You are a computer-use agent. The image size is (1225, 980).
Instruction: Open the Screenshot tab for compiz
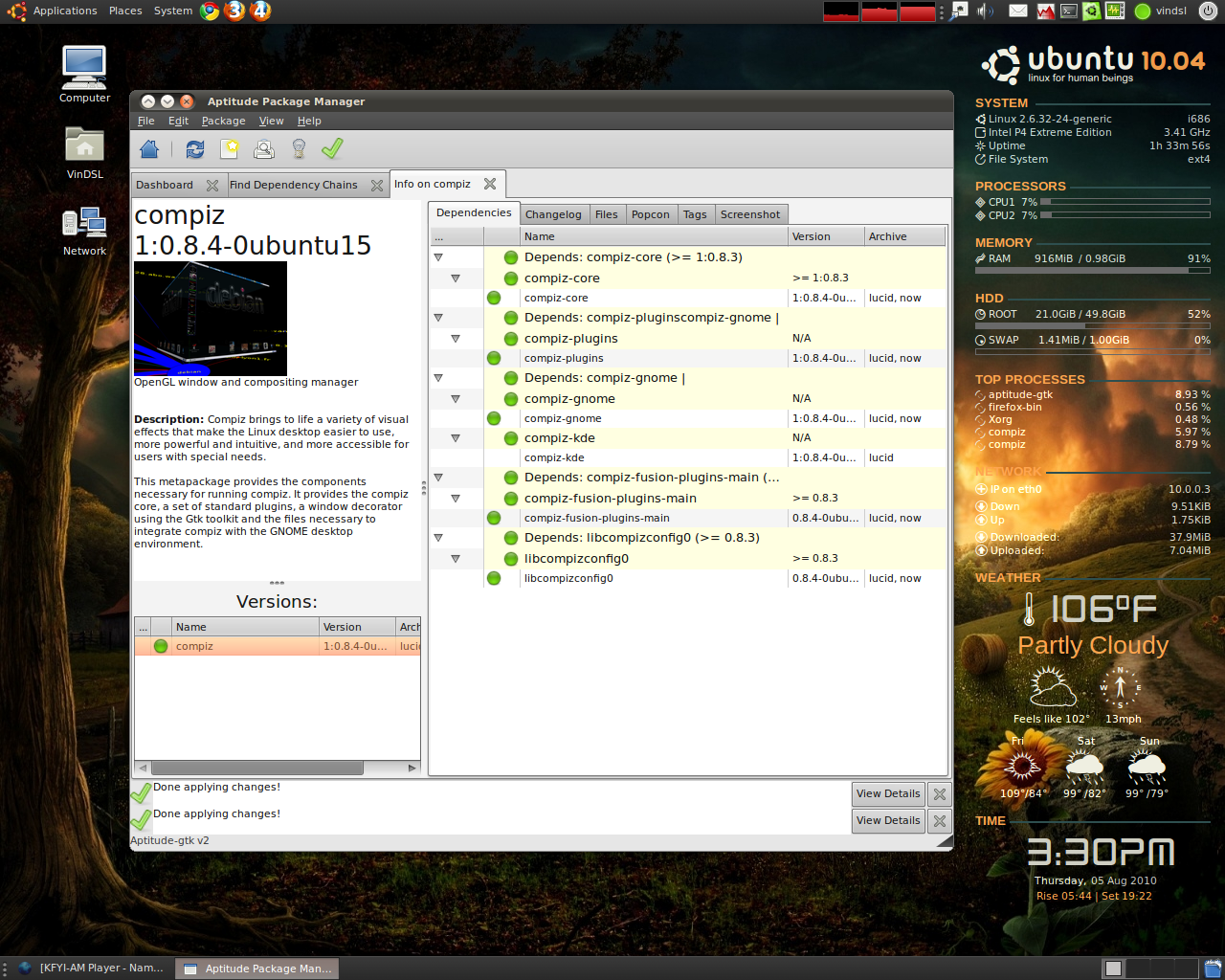[x=750, y=213]
